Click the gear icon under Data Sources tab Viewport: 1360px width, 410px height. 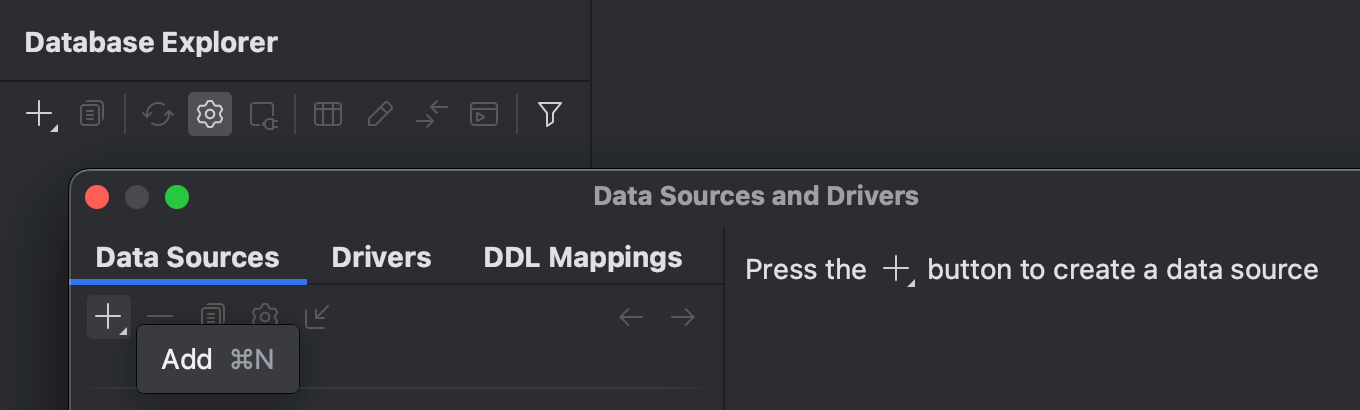tap(264, 317)
